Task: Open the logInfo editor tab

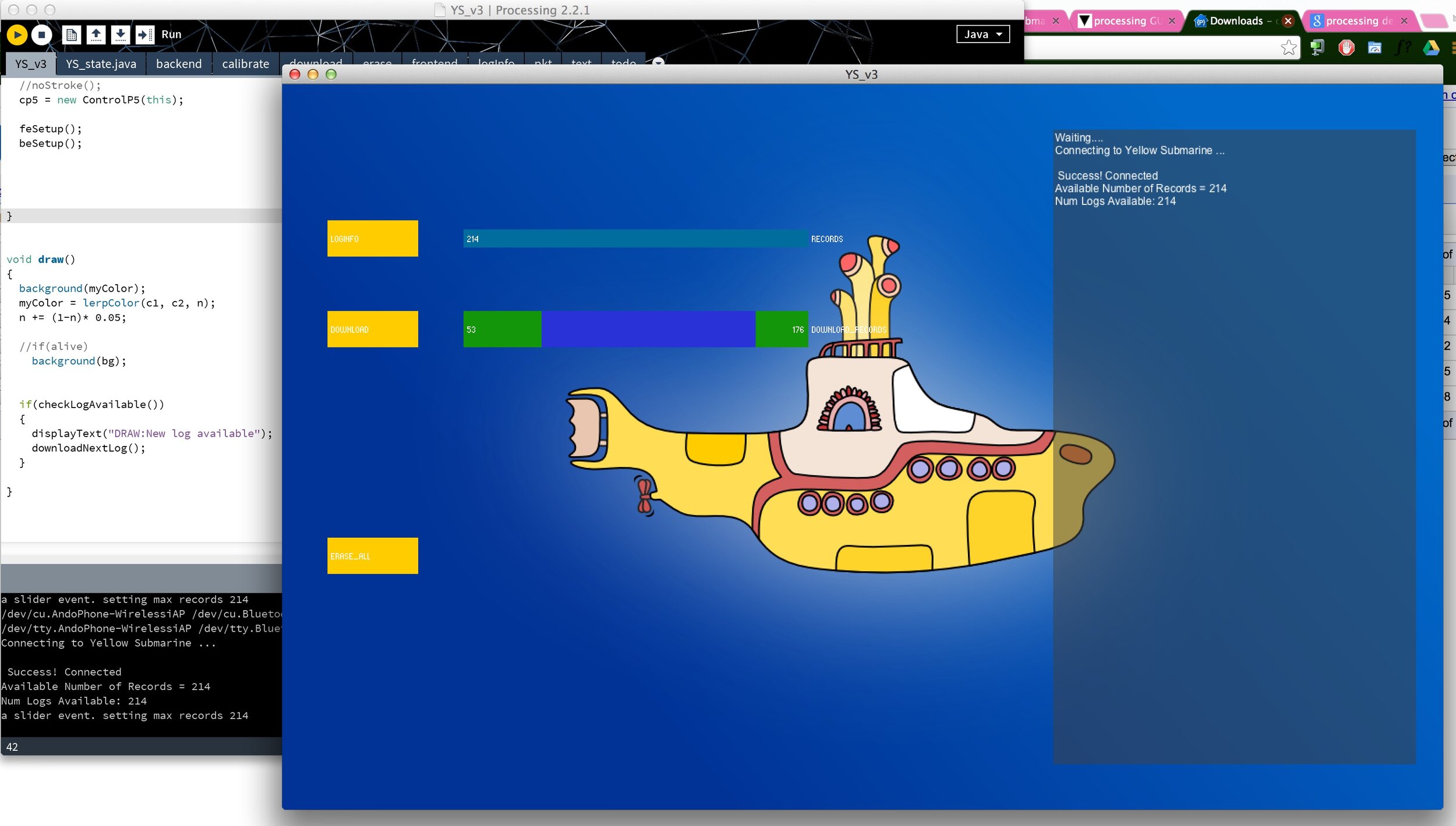Action: (496, 60)
